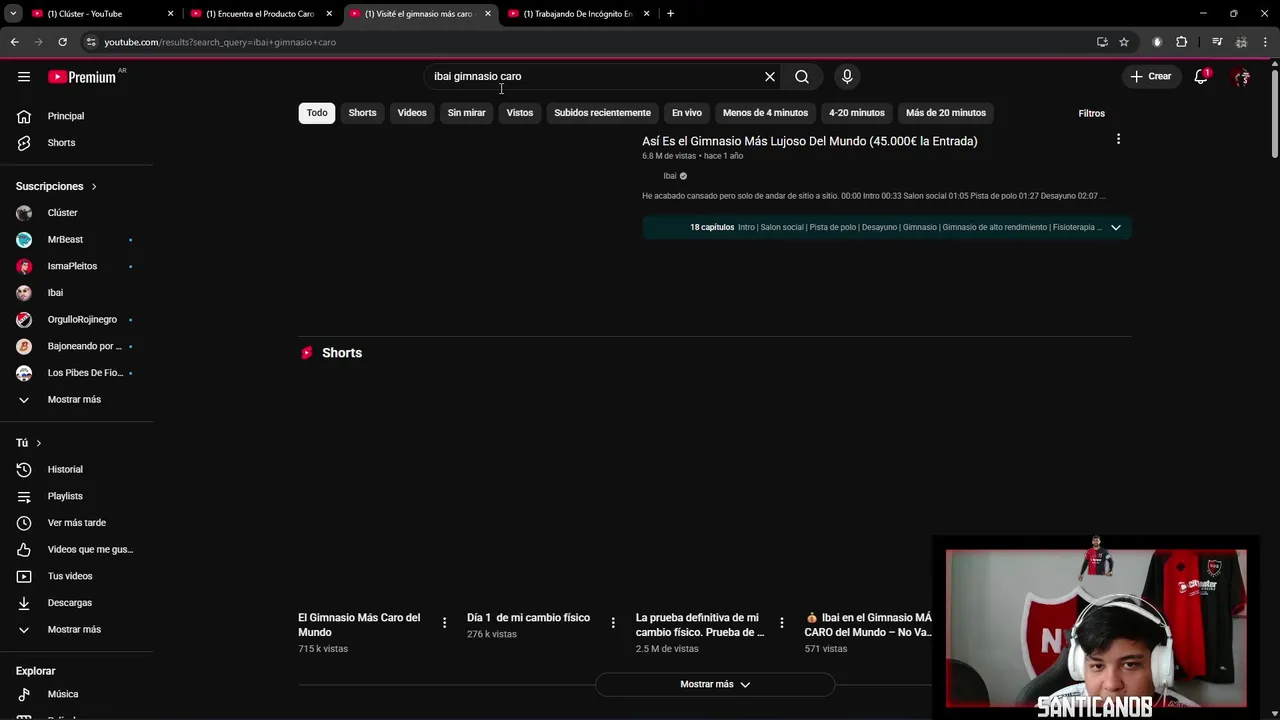This screenshot has height=720, width=1280.
Task: Expand the 18 capítulos chapter list
Action: pos(1115,227)
